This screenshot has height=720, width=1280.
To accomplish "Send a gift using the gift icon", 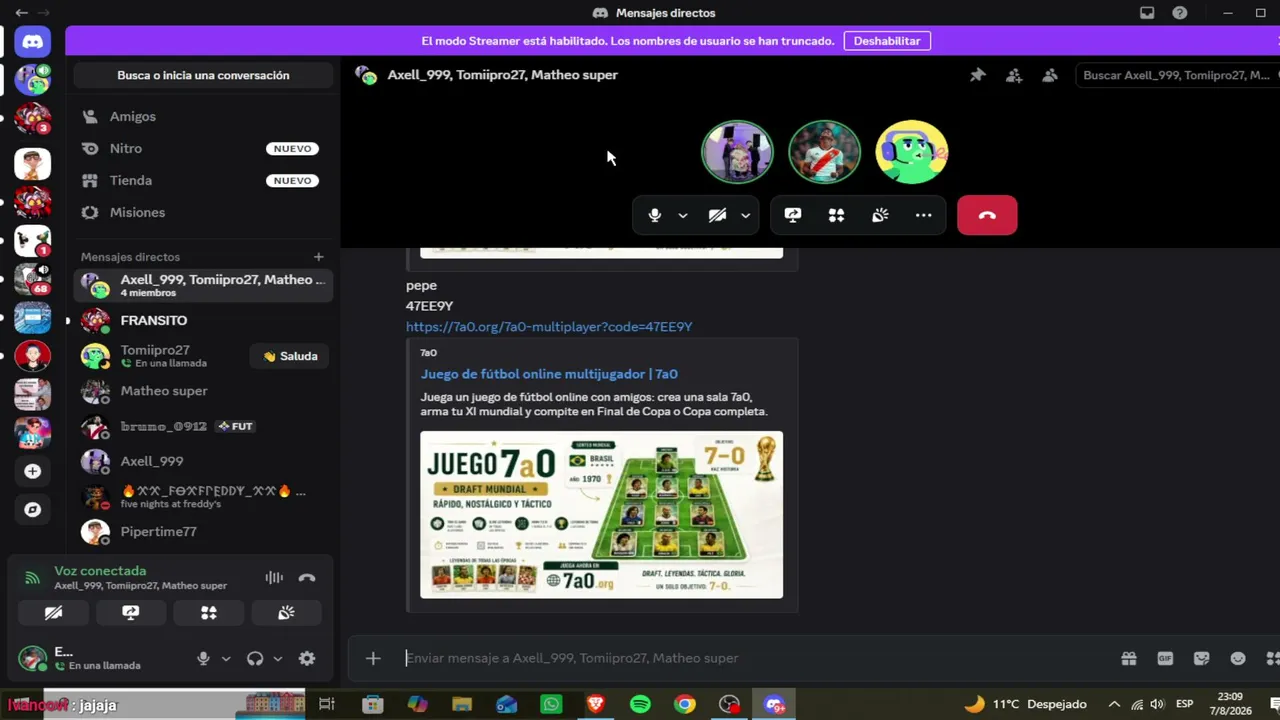I will point(1129,658).
